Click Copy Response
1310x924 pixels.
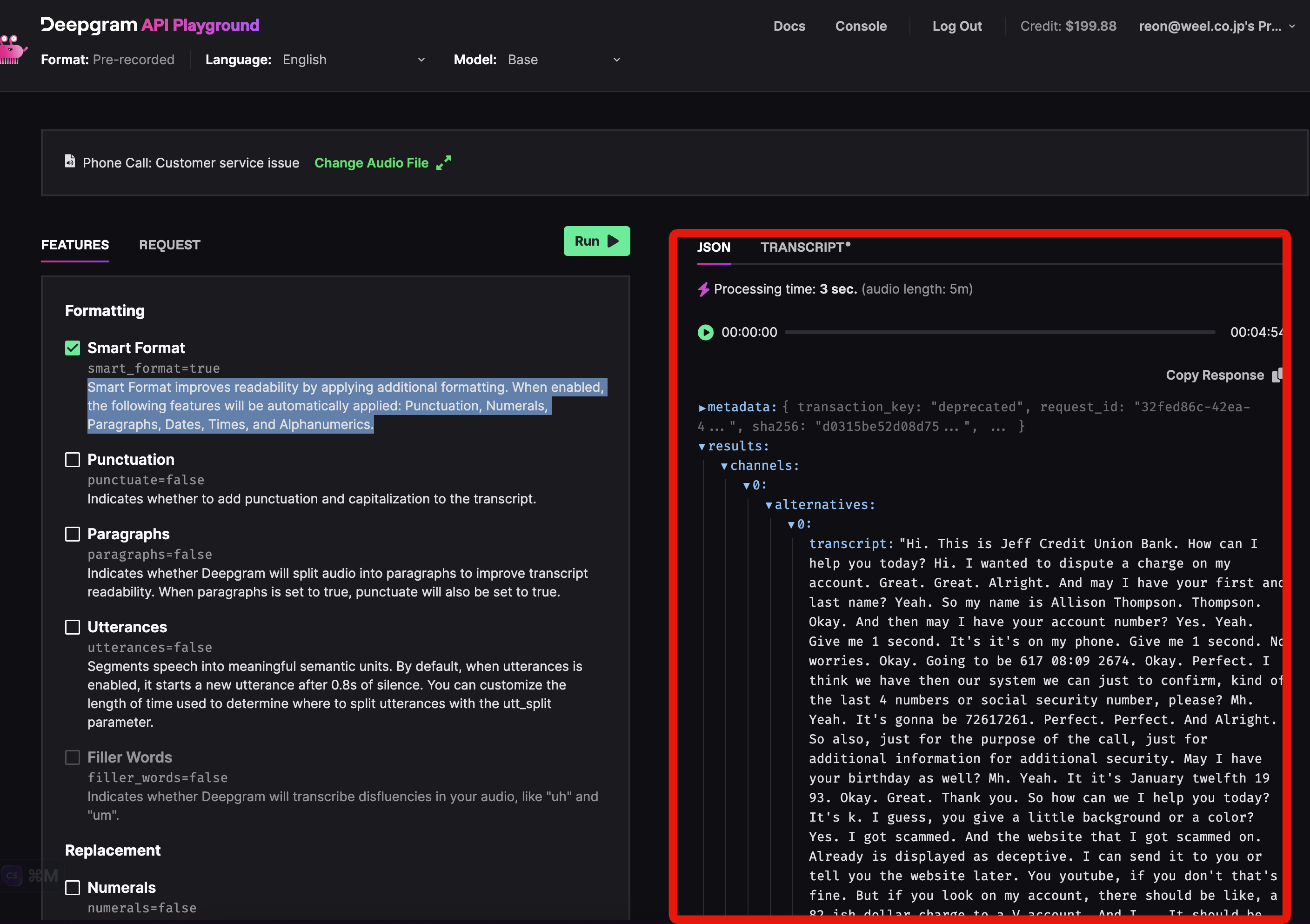1214,375
